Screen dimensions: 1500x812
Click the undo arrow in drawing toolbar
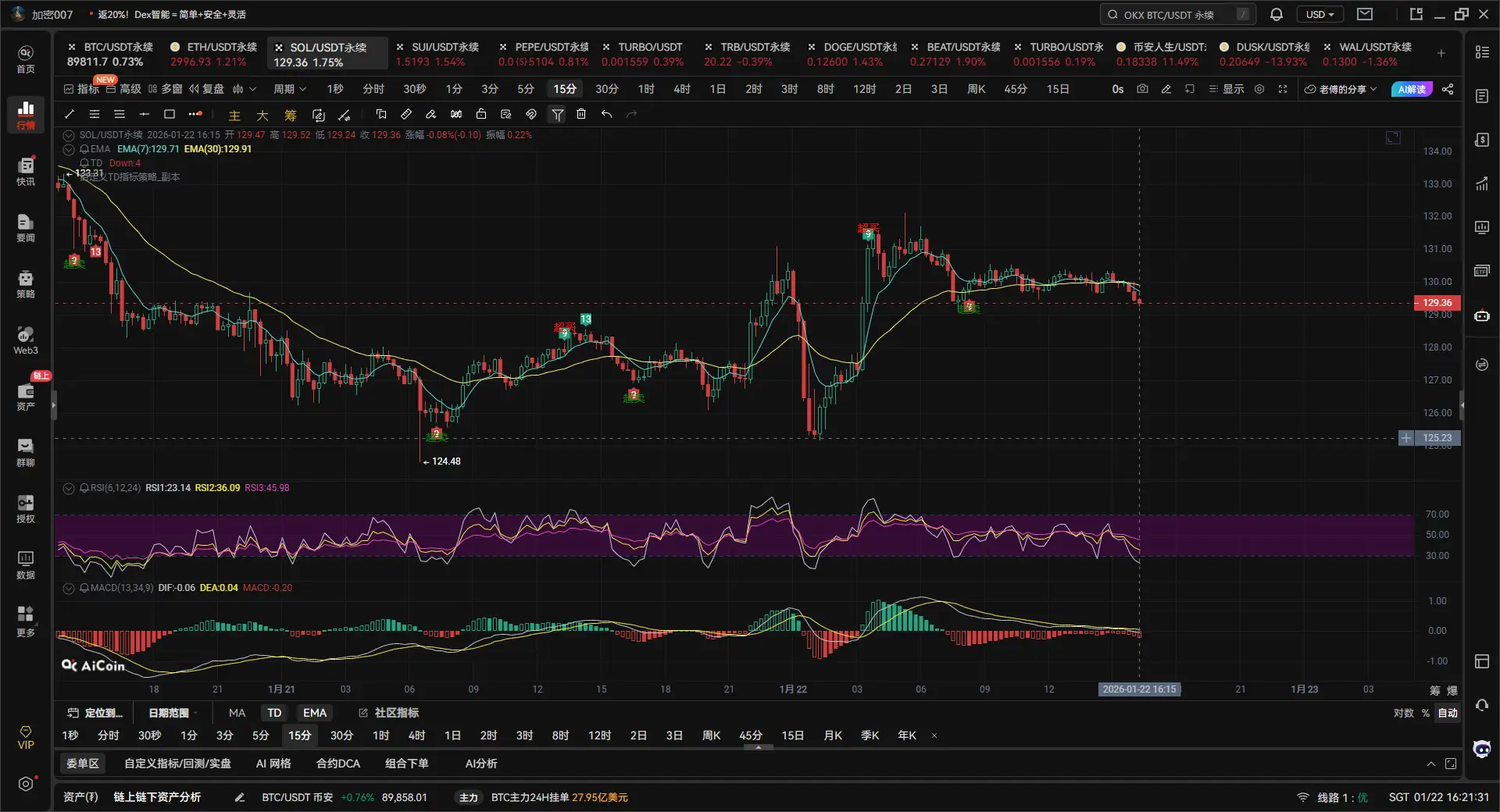606,114
